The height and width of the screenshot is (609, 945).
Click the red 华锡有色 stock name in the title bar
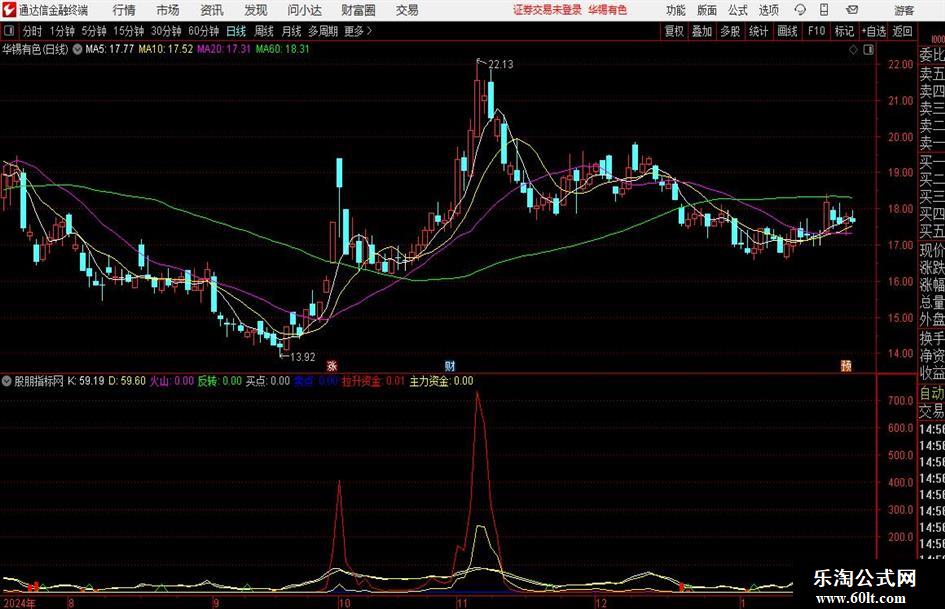pos(608,10)
